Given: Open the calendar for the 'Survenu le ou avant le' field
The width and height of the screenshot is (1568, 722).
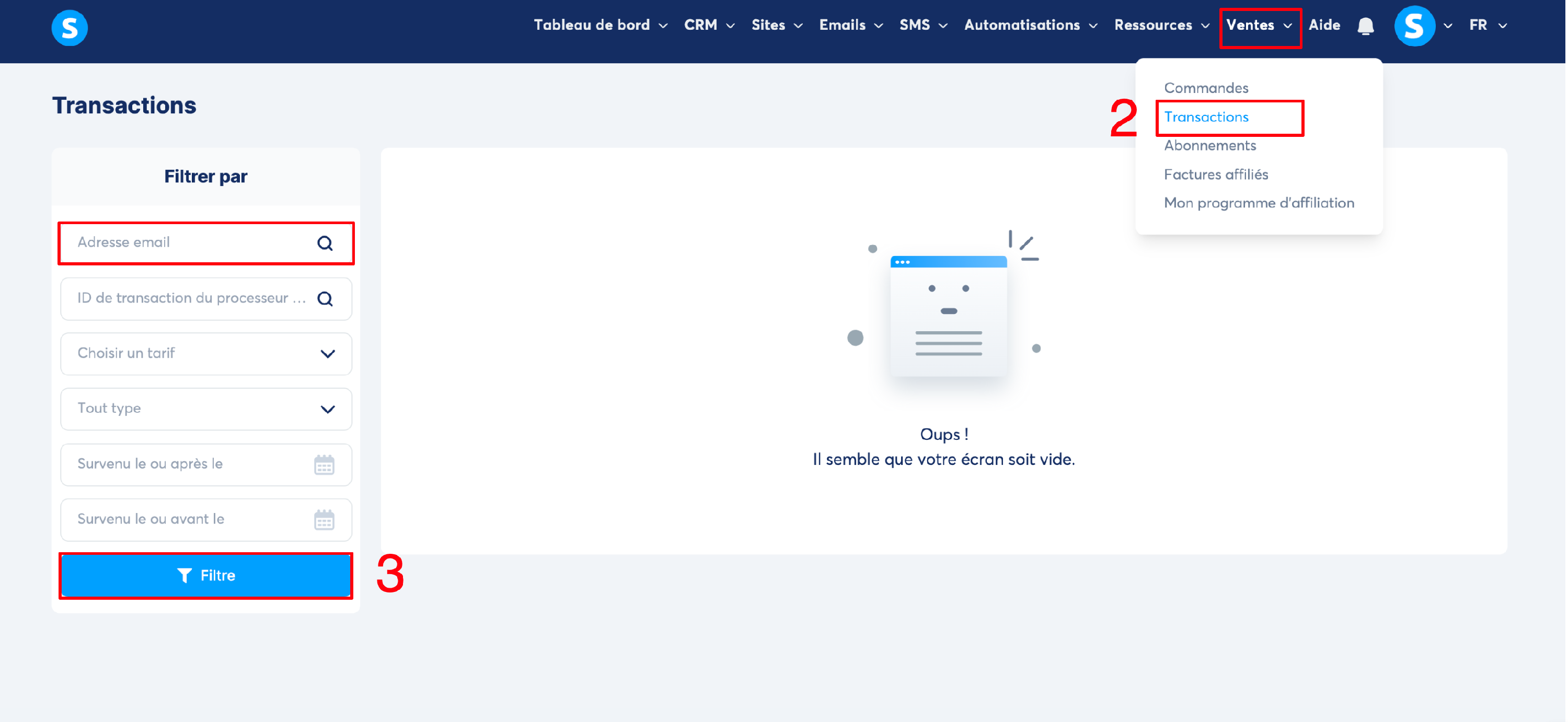Looking at the screenshot, I should (x=324, y=520).
